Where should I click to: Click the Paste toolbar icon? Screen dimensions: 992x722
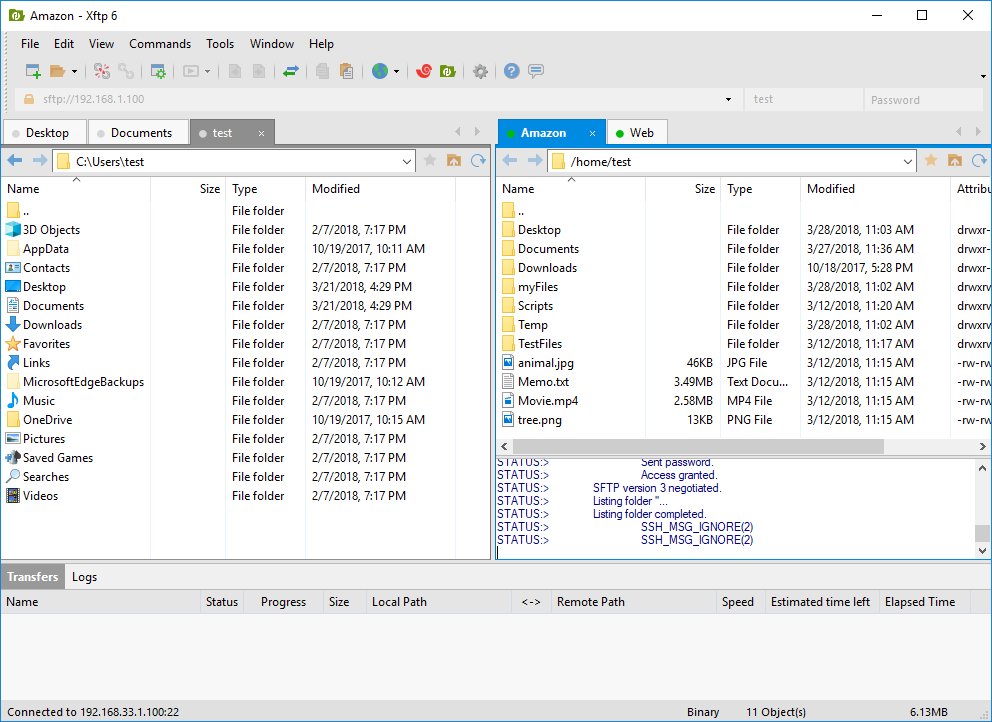point(347,71)
